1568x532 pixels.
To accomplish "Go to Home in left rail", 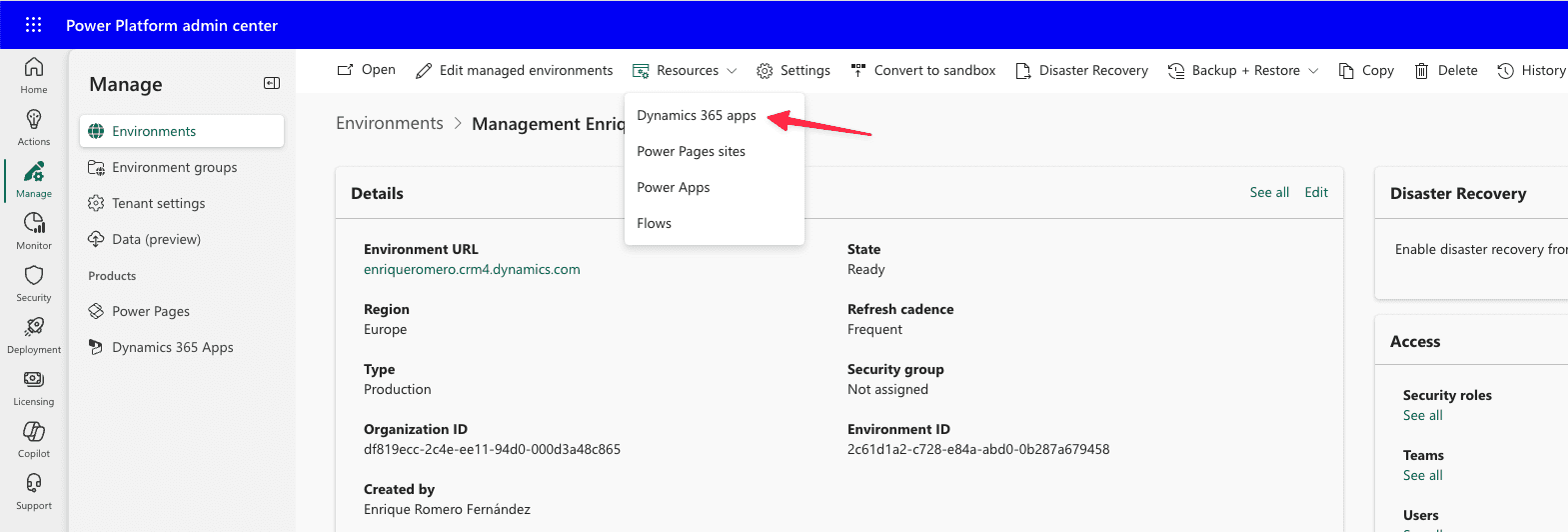I will pyautogui.click(x=34, y=75).
